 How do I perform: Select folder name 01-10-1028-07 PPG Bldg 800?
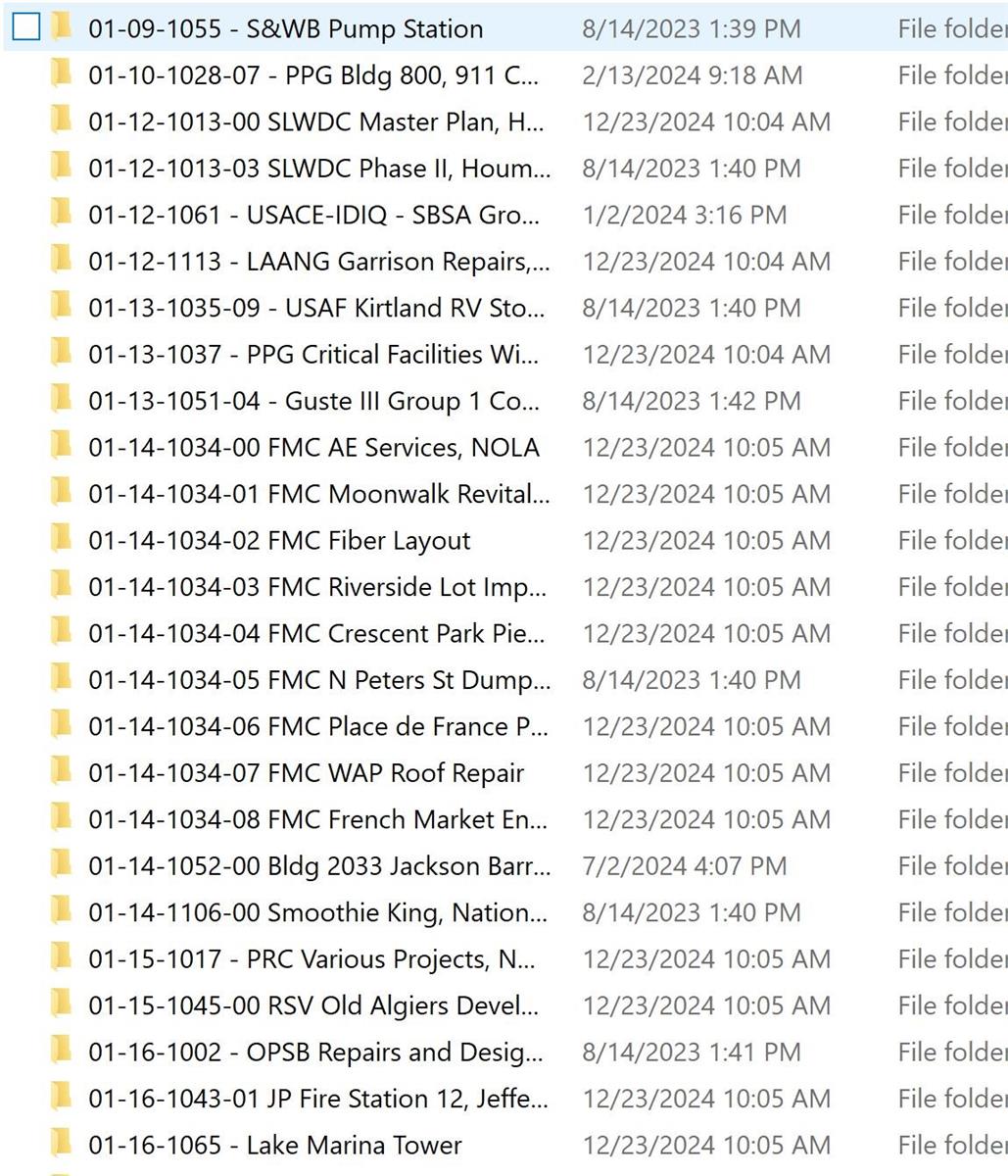click(x=313, y=75)
